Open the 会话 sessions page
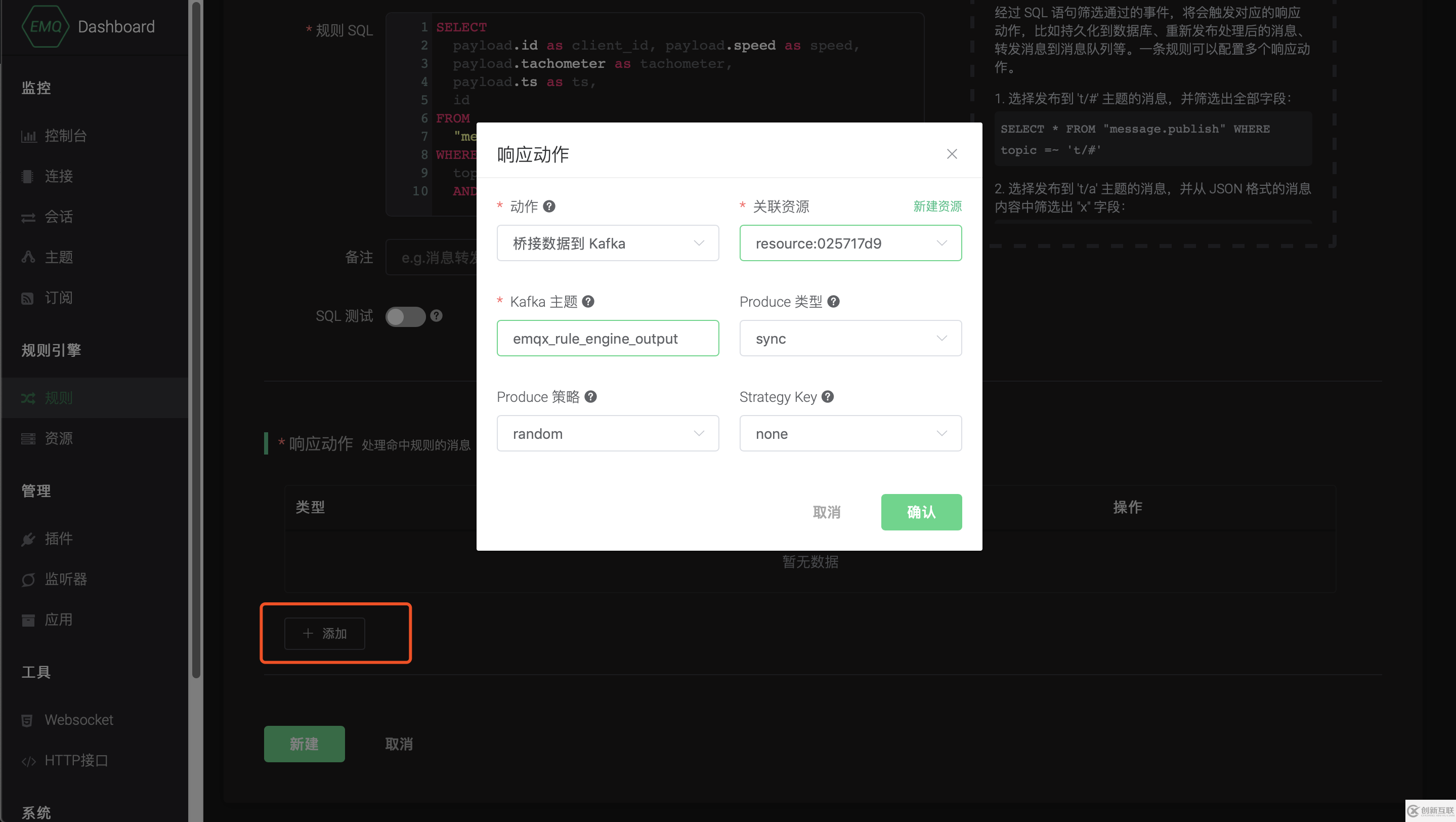Image resolution: width=1456 pixels, height=822 pixels. [x=59, y=217]
